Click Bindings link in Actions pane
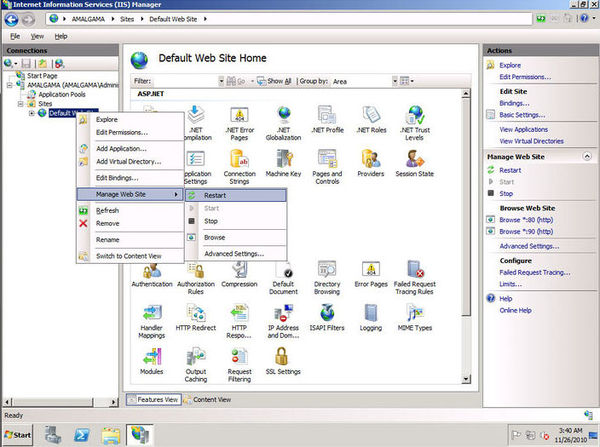The height and width of the screenshot is (447, 600). point(514,103)
